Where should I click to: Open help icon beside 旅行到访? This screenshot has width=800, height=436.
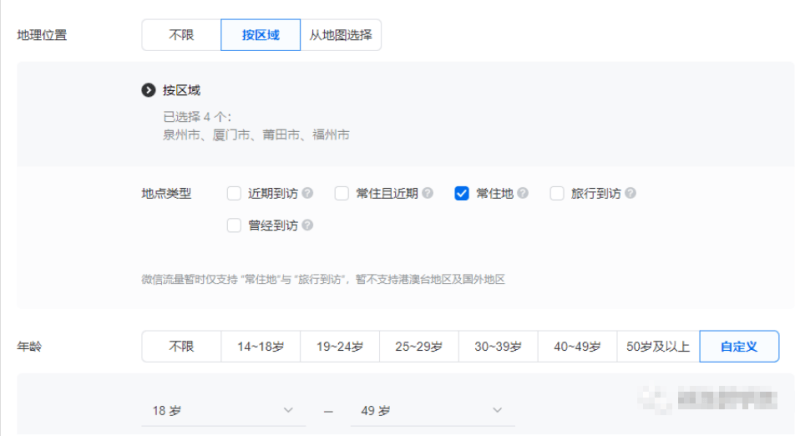630,193
